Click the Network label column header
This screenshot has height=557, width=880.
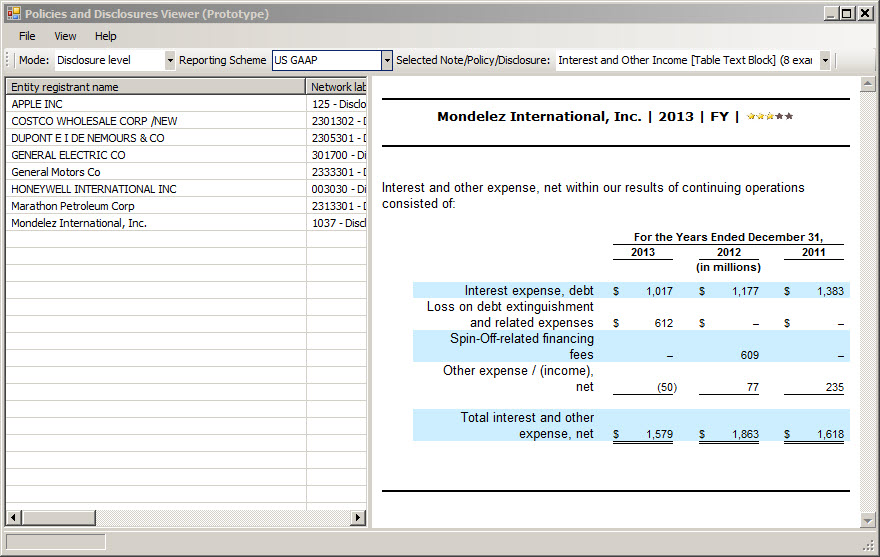[x=337, y=86]
